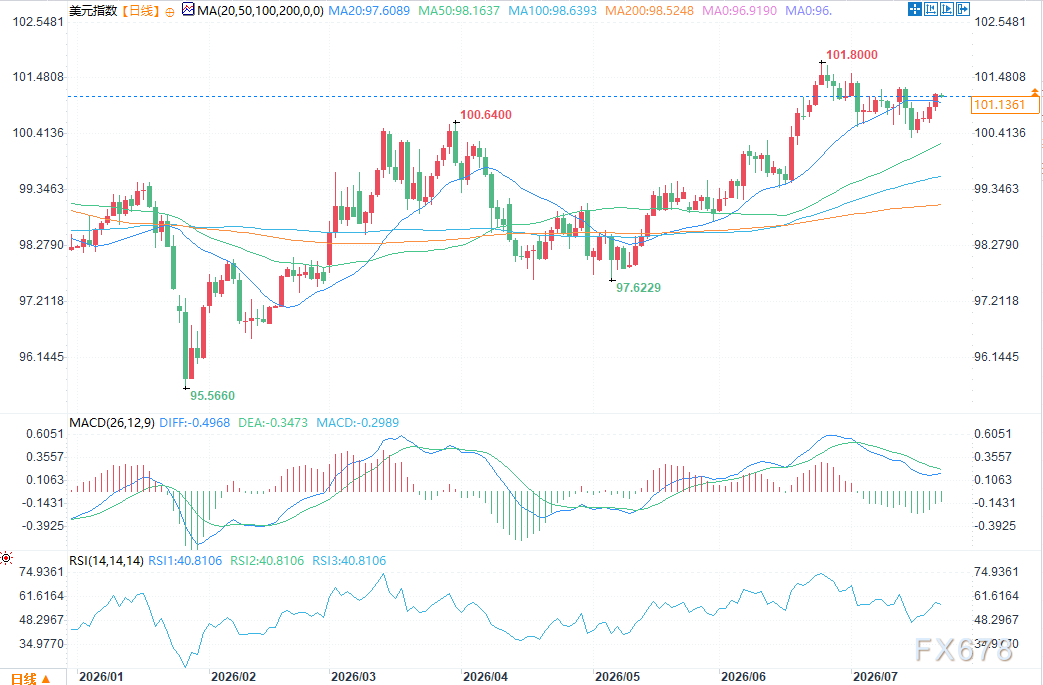Click the MA indicator chart icon

188,10
